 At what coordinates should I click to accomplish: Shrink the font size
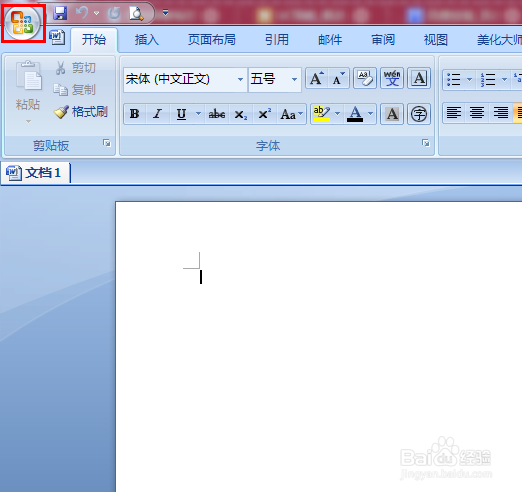(x=339, y=78)
